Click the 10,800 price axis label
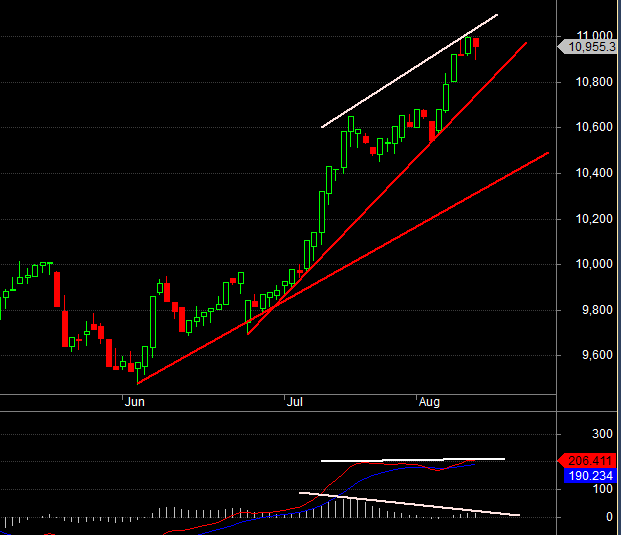Viewport: 621px width, 535px height. click(x=594, y=82)
